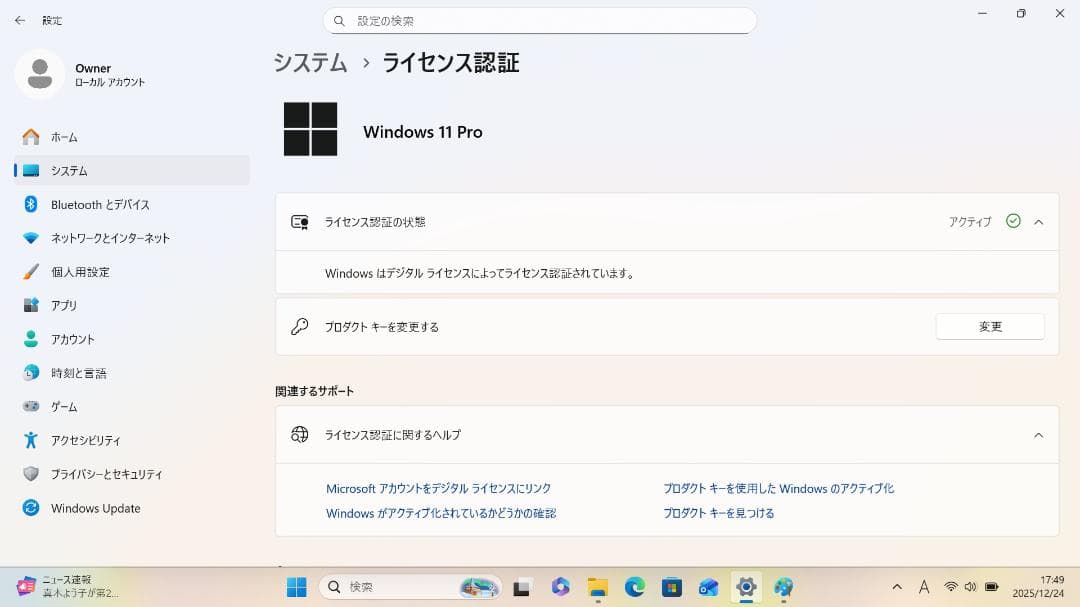Viewport: 1080px width, 607px height.
Task: Click the IME input mode A indicator
Action: 924,587
